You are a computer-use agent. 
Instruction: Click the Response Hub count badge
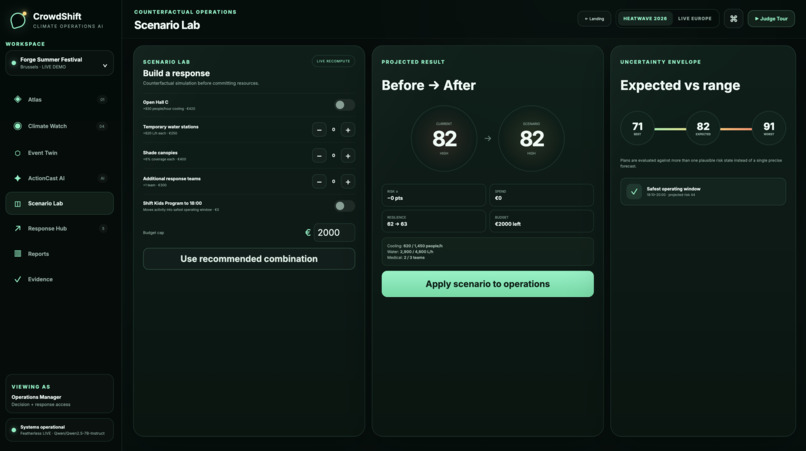pyautogui.click(x=103, y=228)
